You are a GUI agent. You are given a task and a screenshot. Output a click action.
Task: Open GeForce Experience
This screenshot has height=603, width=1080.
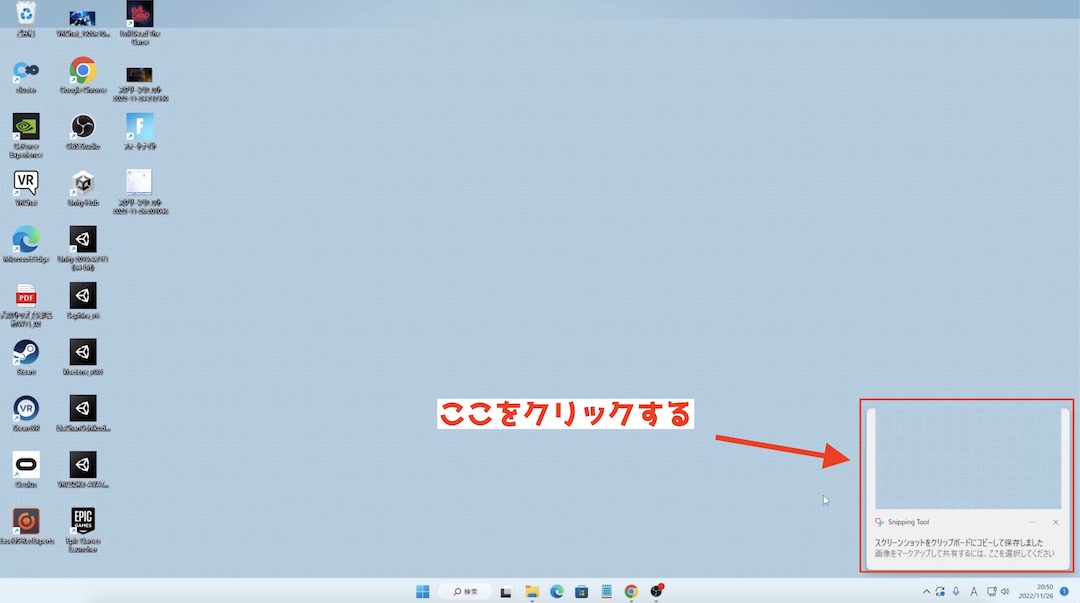tap(25, 128)
